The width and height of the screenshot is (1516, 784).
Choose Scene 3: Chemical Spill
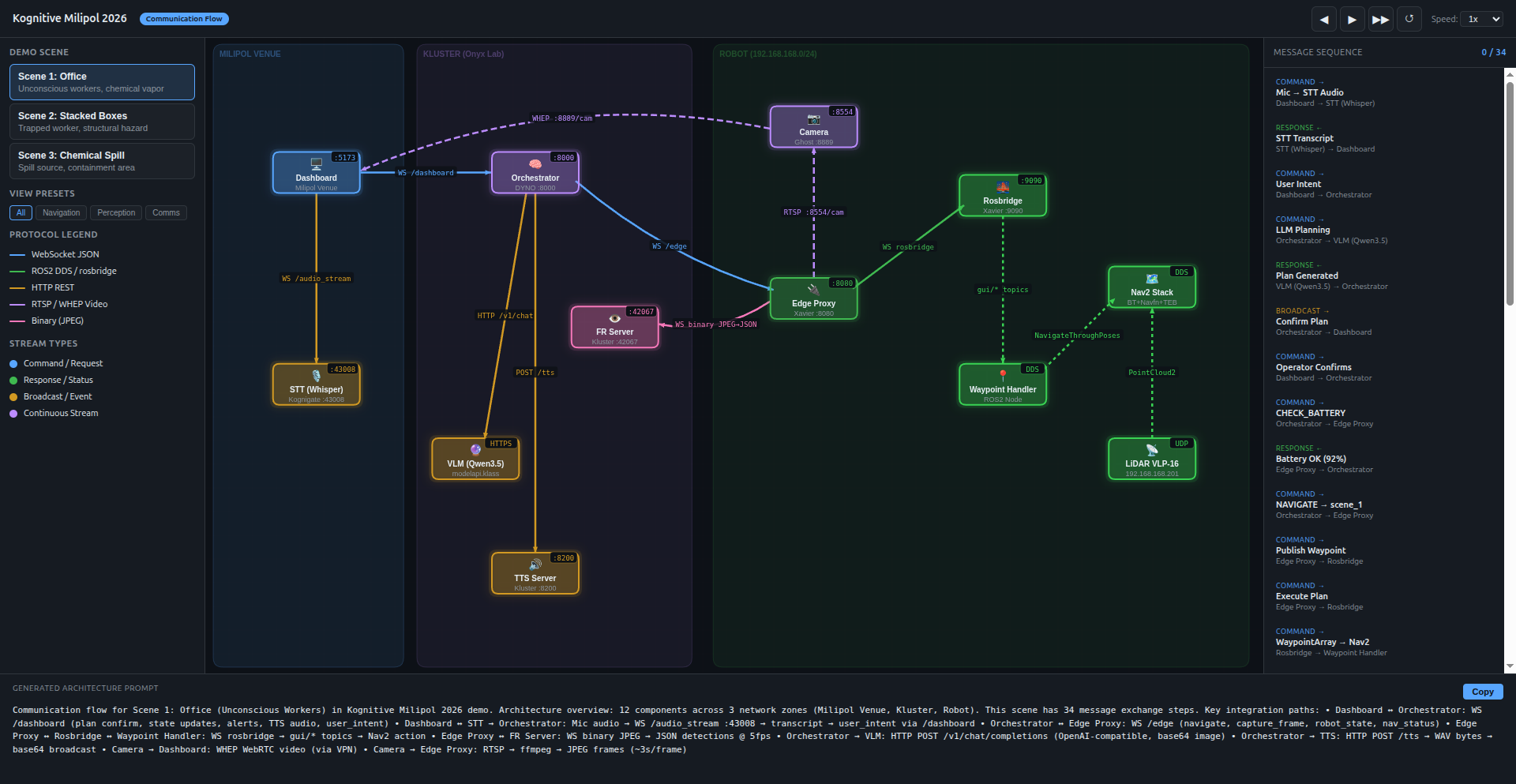click(102, 161)
